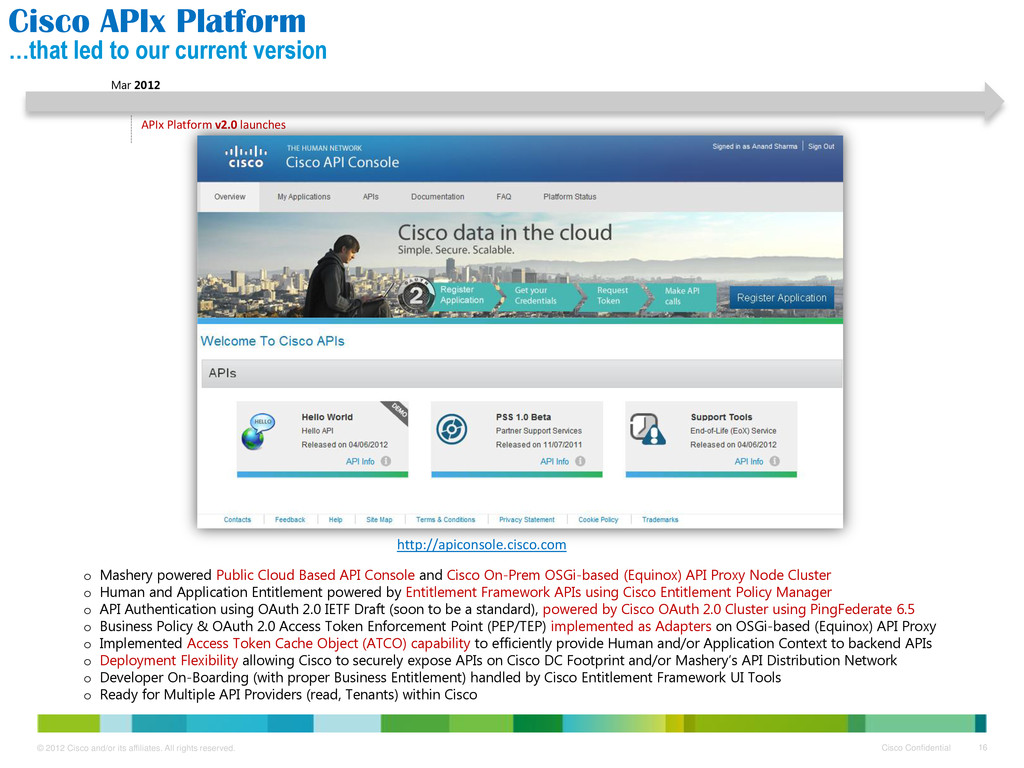Click the Request Token banner step
1024x768 pixels.
tap(614, 295)
